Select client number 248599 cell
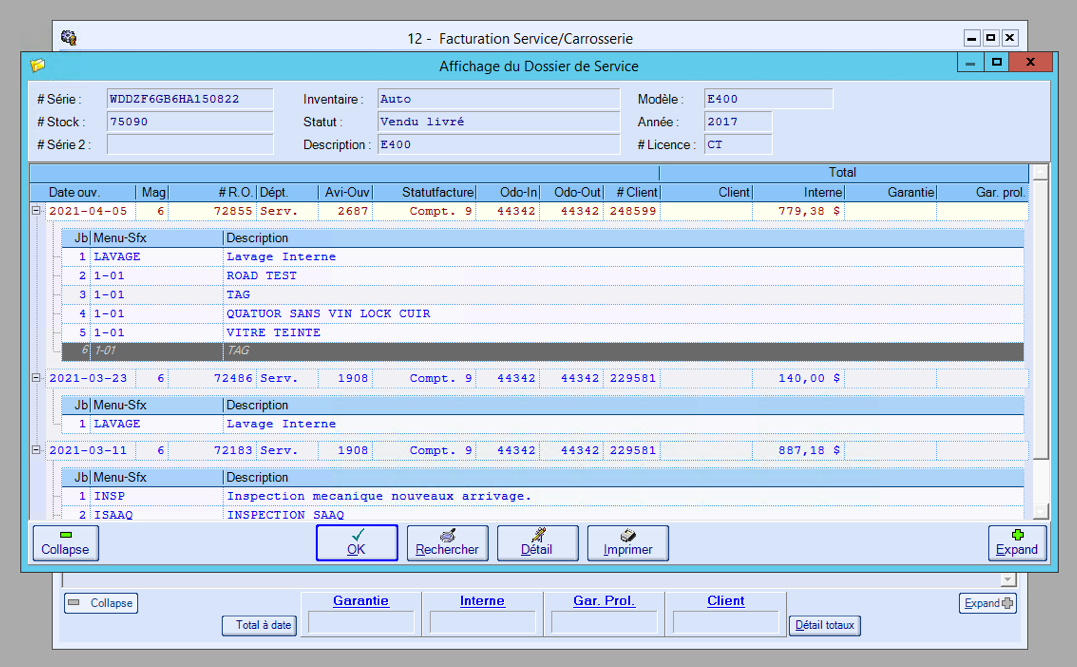This screenshot has height=667, width=1077. (631, 211)
